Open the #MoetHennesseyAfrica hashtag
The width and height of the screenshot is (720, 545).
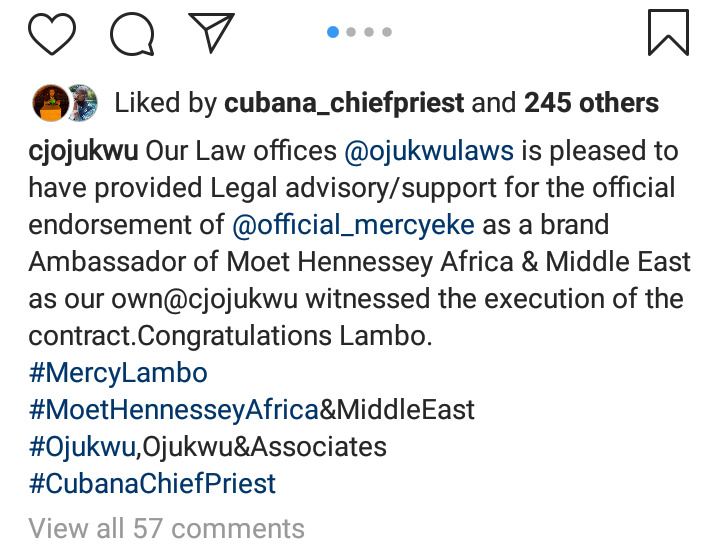173,410
